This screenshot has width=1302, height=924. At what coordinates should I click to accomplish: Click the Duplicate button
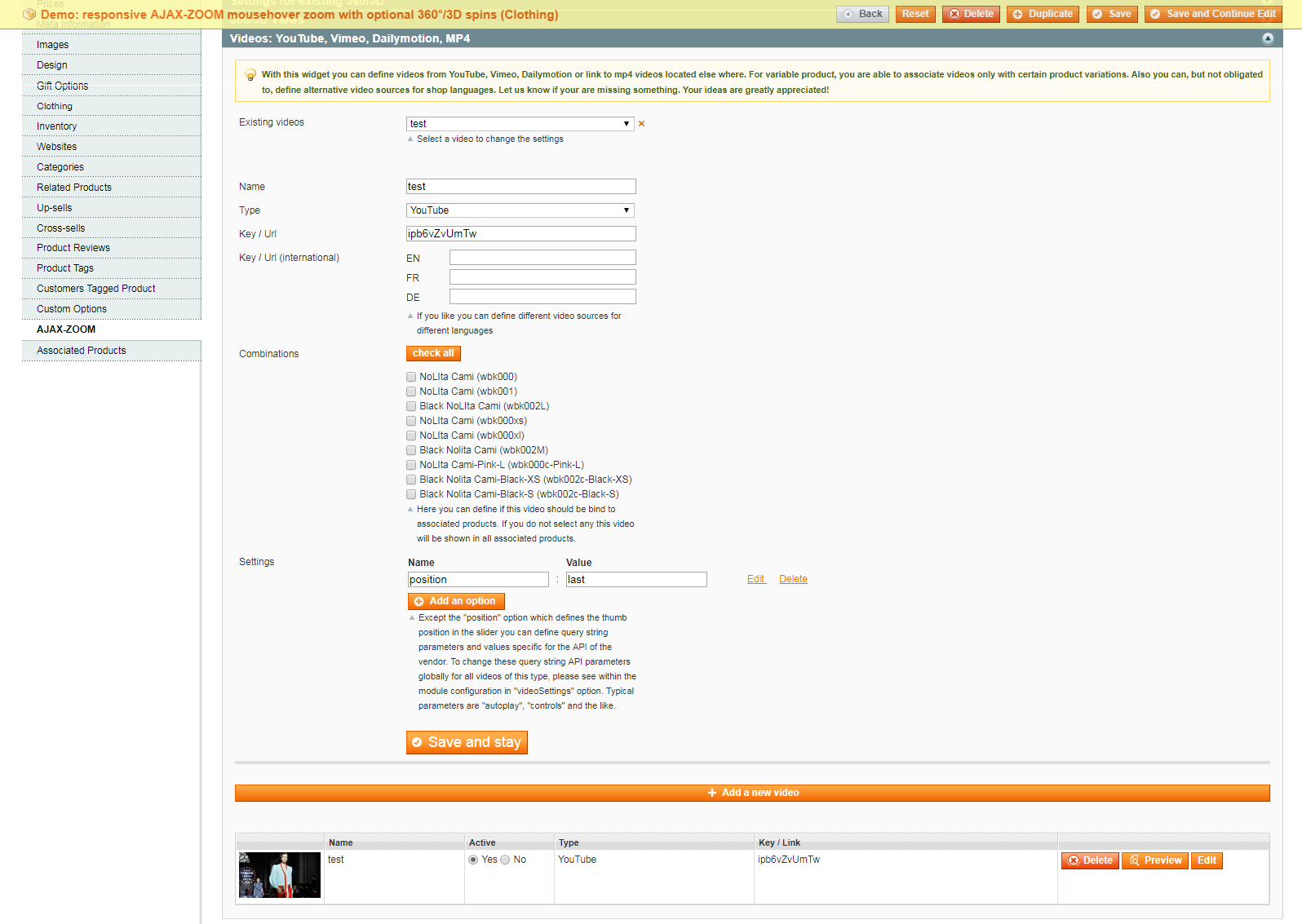click(x=1043, y=14)
